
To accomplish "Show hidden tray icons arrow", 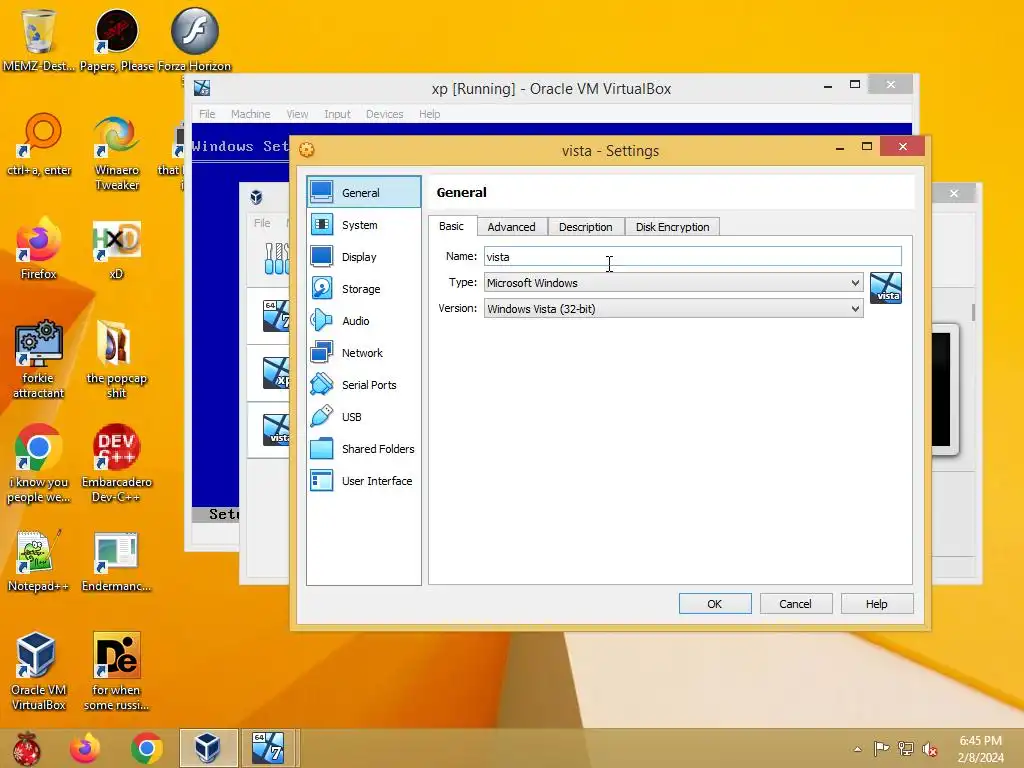I will tap(857, 749).
